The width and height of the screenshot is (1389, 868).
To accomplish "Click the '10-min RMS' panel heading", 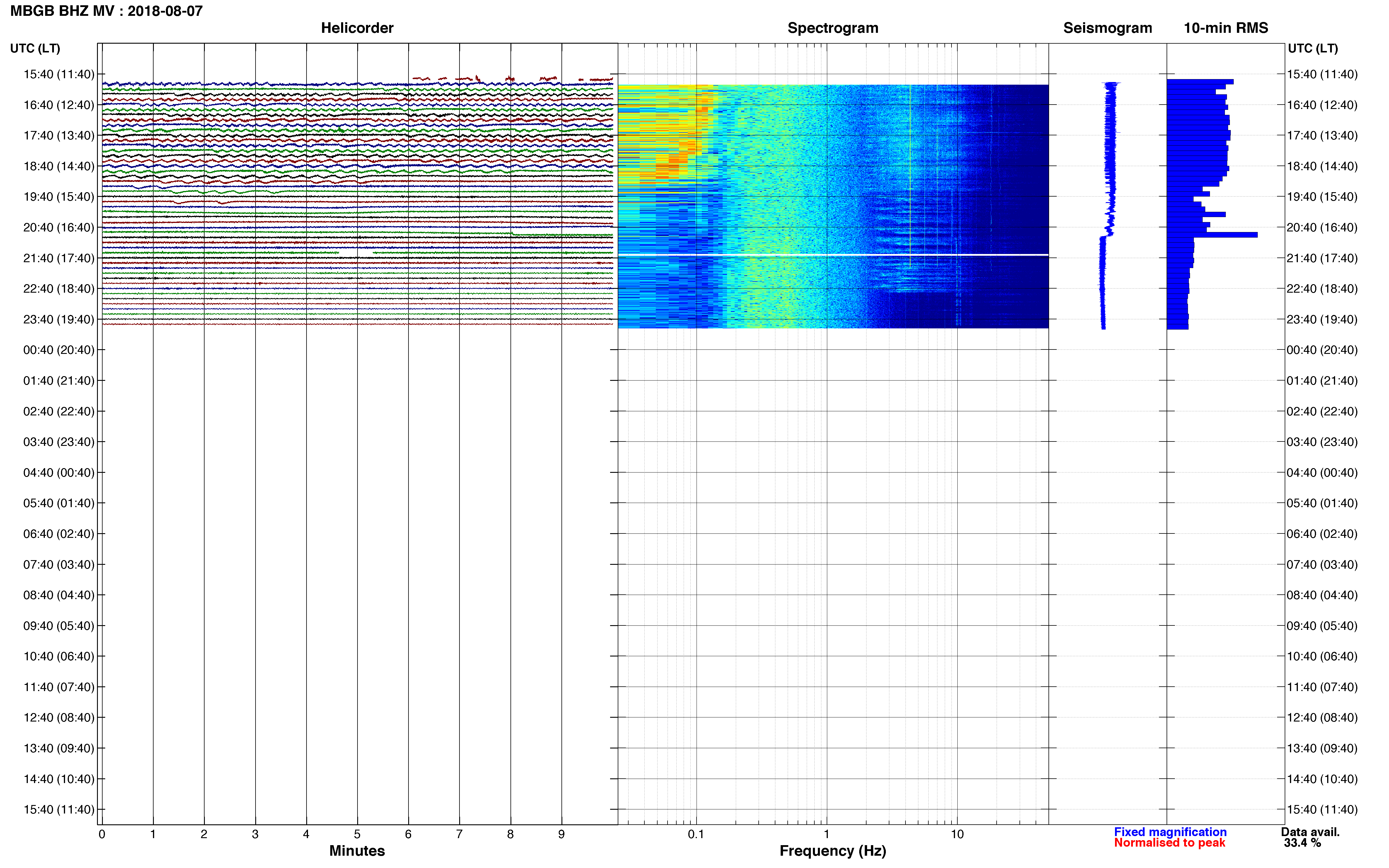I will point(1225,28).
